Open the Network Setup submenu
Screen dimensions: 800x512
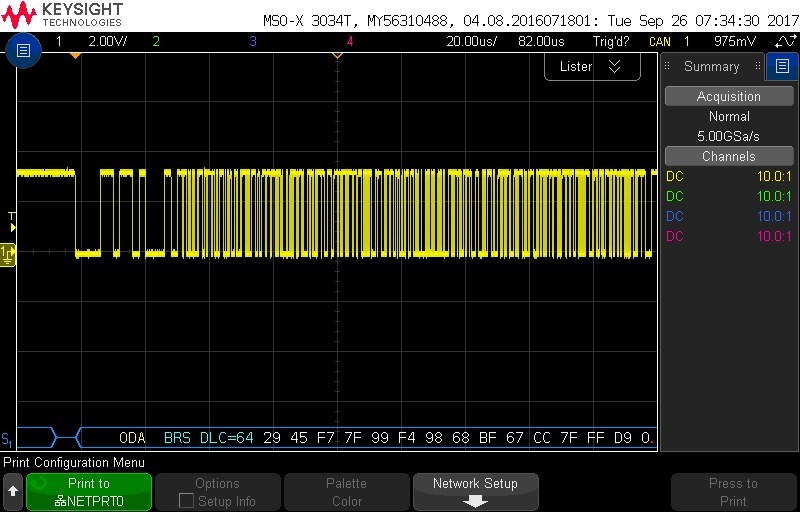click(x=475, y=492)
